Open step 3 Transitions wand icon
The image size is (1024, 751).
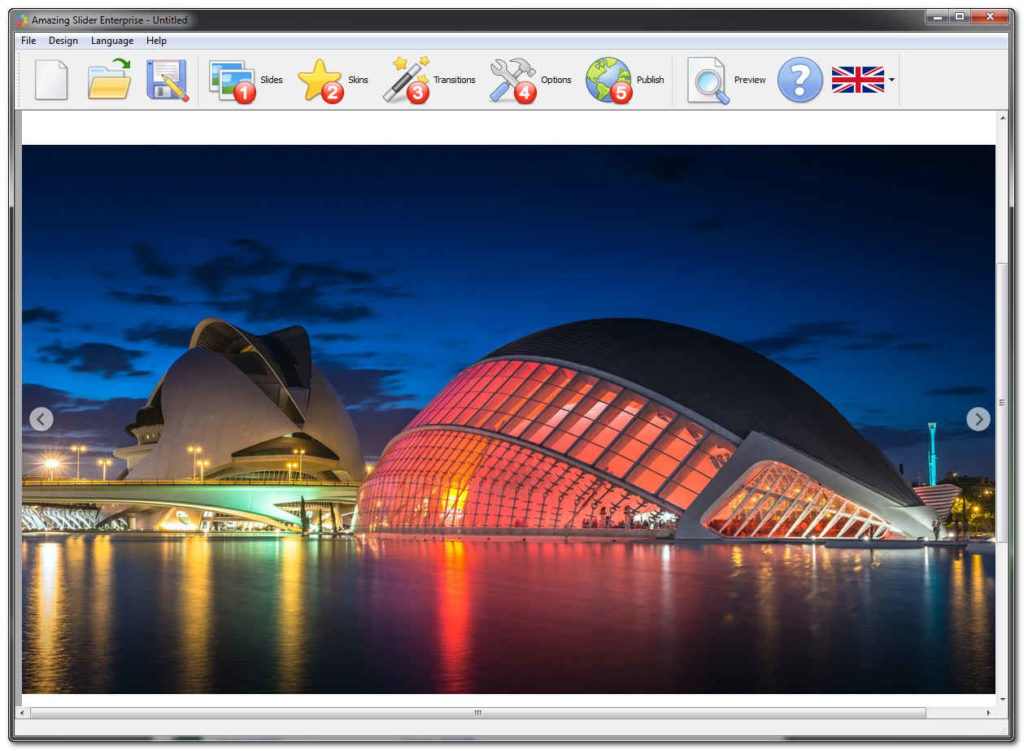click(405, 80)
